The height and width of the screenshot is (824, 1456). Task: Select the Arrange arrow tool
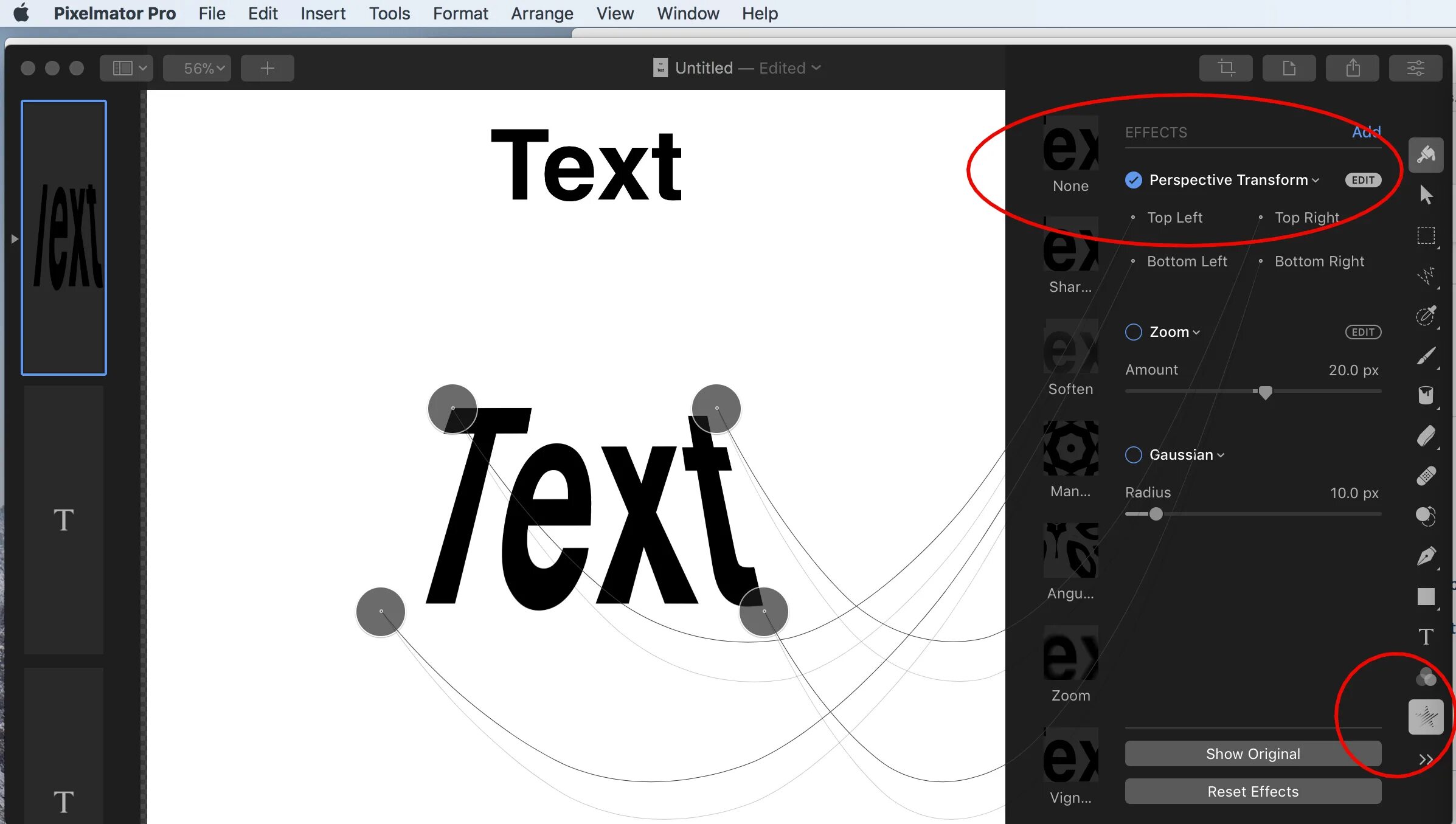click(1426, 195)
